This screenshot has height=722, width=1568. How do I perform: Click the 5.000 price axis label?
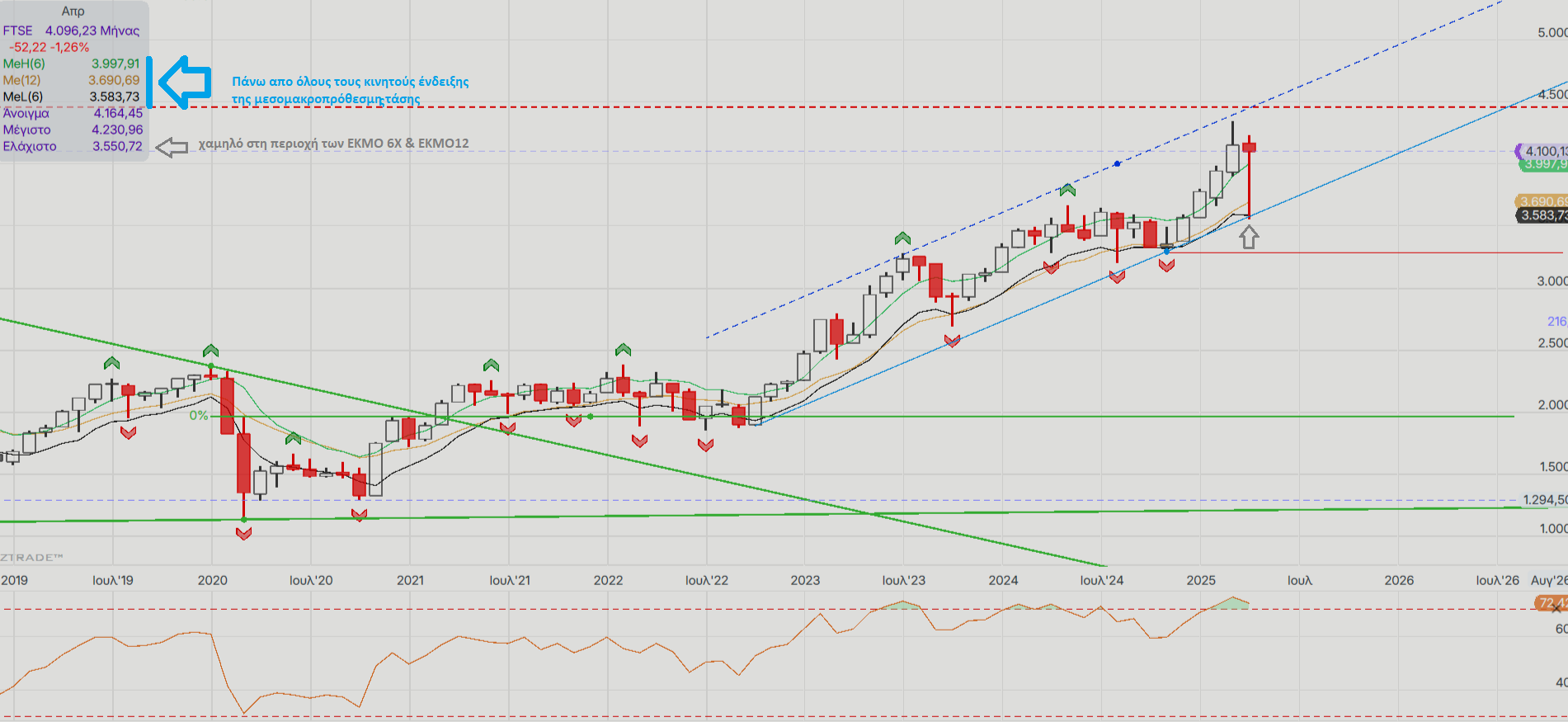[x=1552, y=32]
